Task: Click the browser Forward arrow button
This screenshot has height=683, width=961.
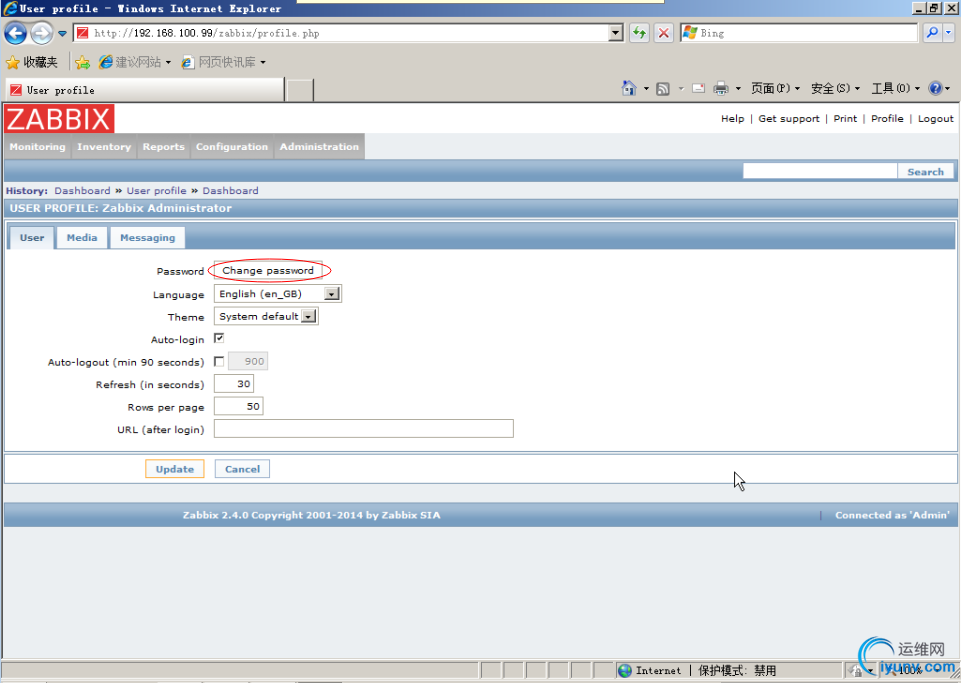Action: pyautogui.click(x=42, y=33)
